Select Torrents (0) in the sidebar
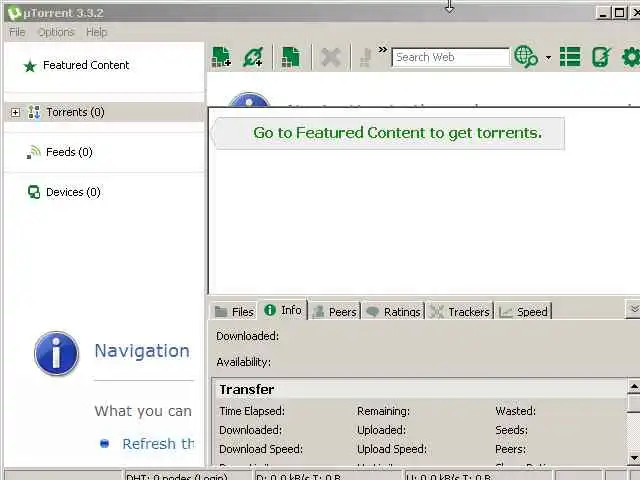The width and height of the screenshot is (640, 480). tap(104, 112)
